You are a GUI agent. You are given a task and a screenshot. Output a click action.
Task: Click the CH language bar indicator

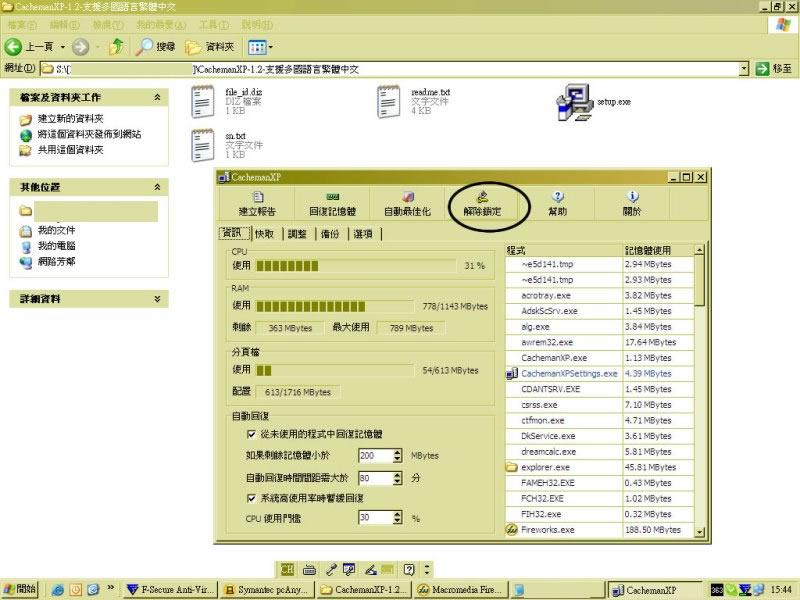(x=287, y=569)
